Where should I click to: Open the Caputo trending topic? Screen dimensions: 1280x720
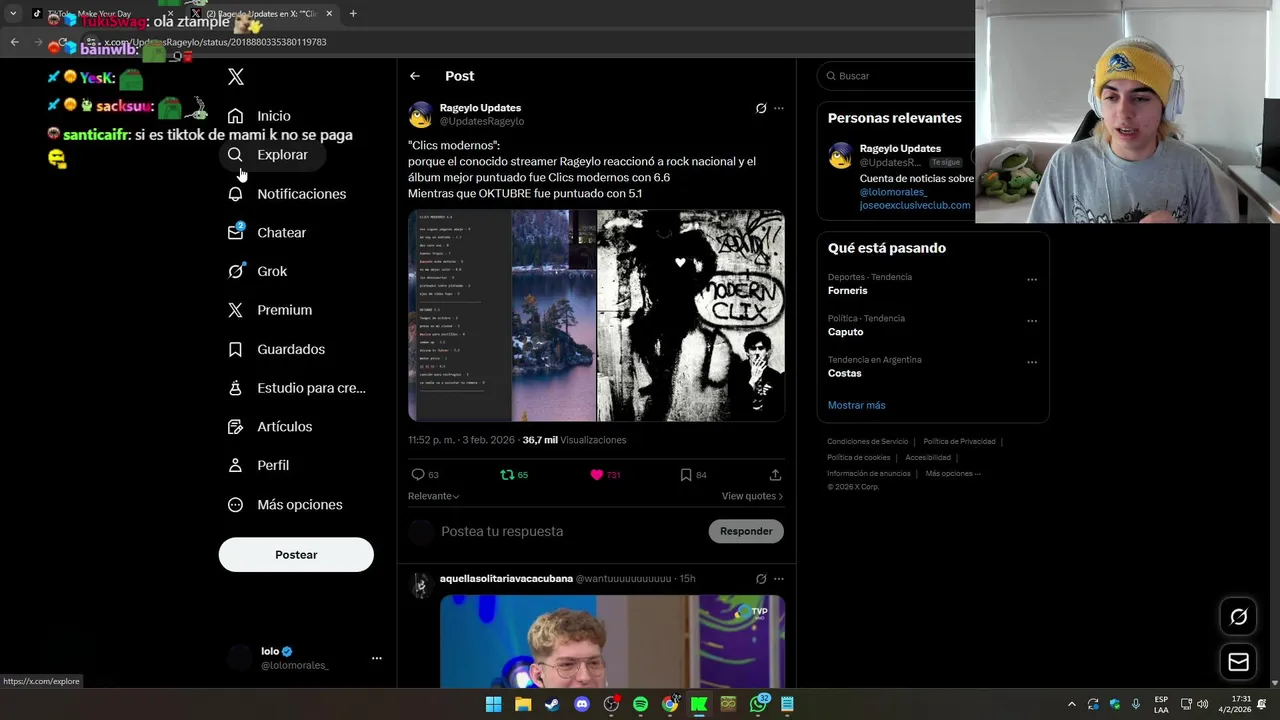coord(846,332)
